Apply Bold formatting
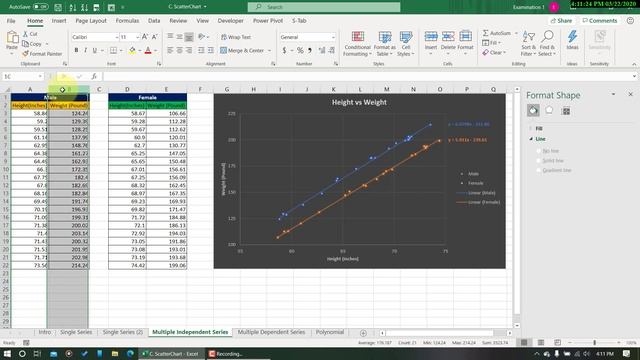The height and width of the screenshot is (360, 640). [x=76, y=50]
